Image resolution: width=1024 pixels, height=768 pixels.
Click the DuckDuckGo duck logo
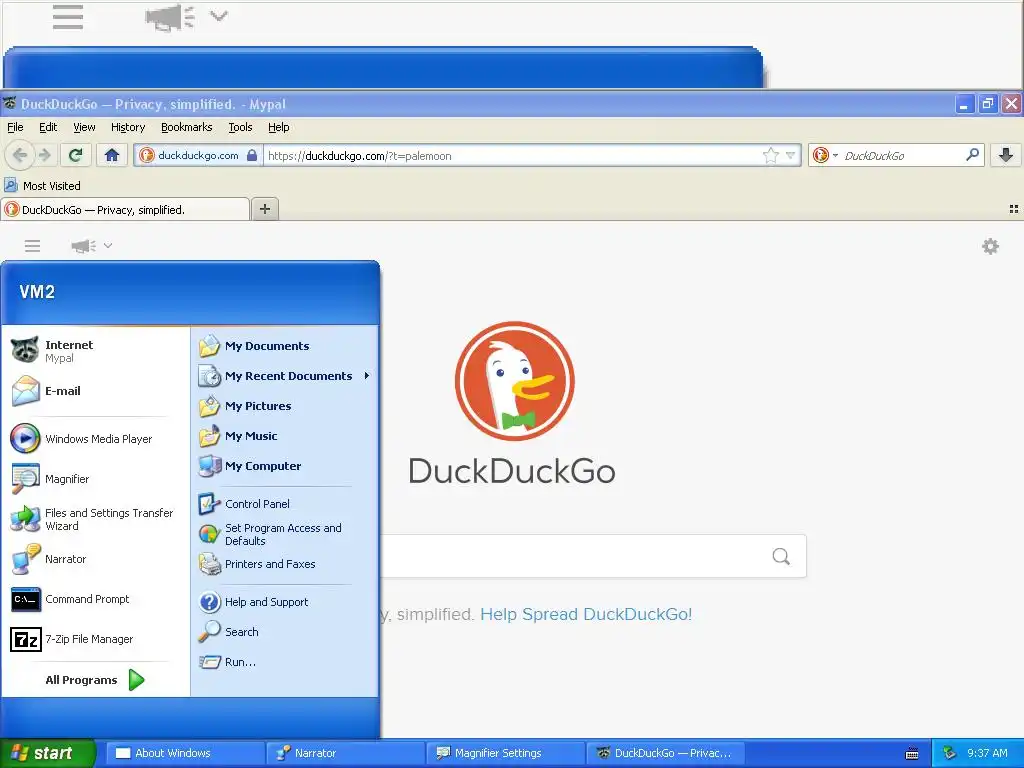click(x=515, y=381)
